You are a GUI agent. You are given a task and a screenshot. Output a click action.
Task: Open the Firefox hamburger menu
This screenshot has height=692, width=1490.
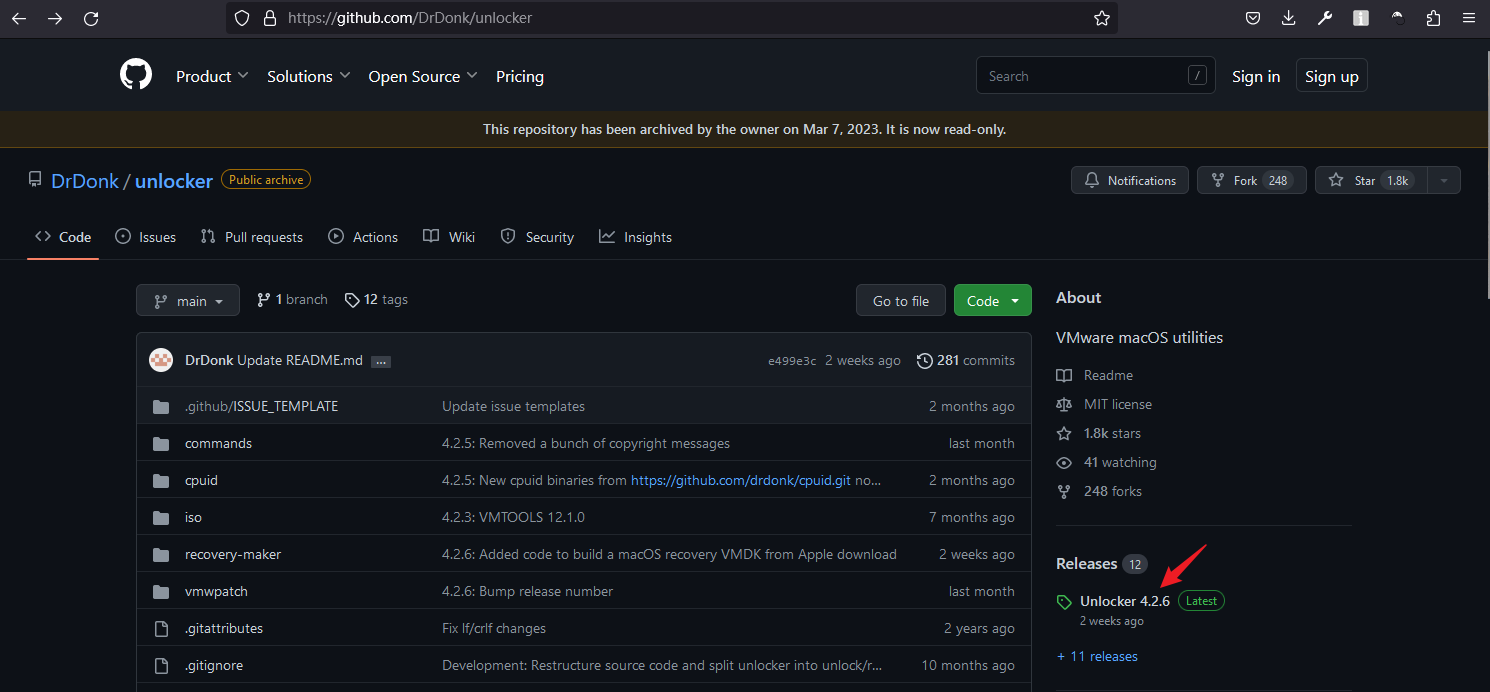click(1468, 18)
